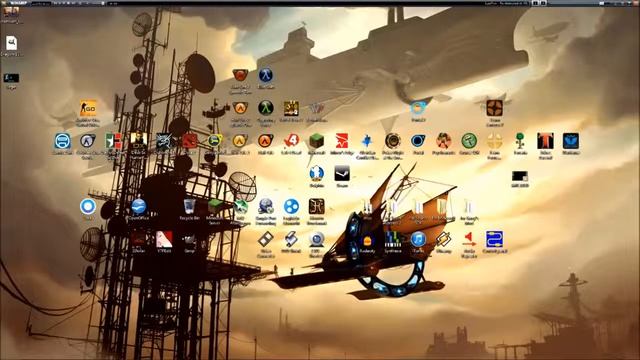The image size is (640, 360).
Task: Open the red and white icon left of GIMP
Action: point(164,240)
